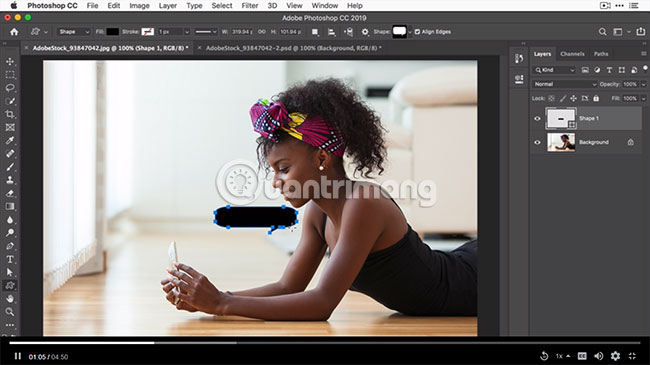Select the Hand tool
The image size is (650, 365).
point(10,299)
